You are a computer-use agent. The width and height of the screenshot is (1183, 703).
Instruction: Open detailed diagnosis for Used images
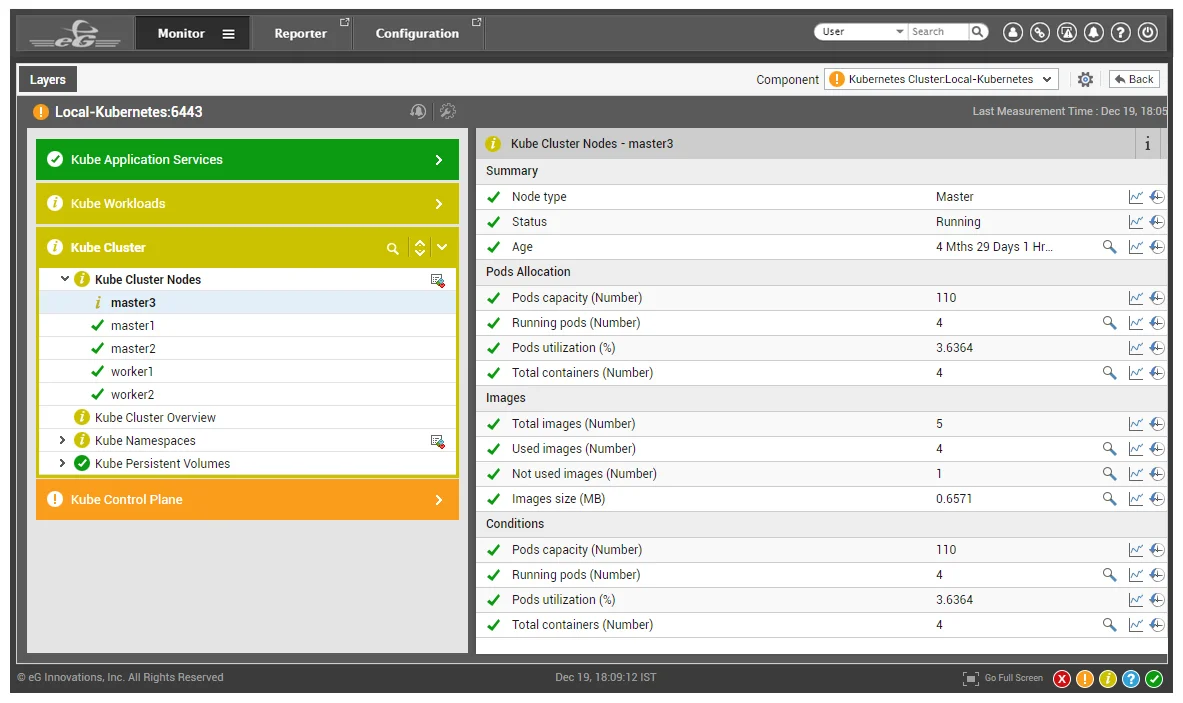(x=1109, y=449)
